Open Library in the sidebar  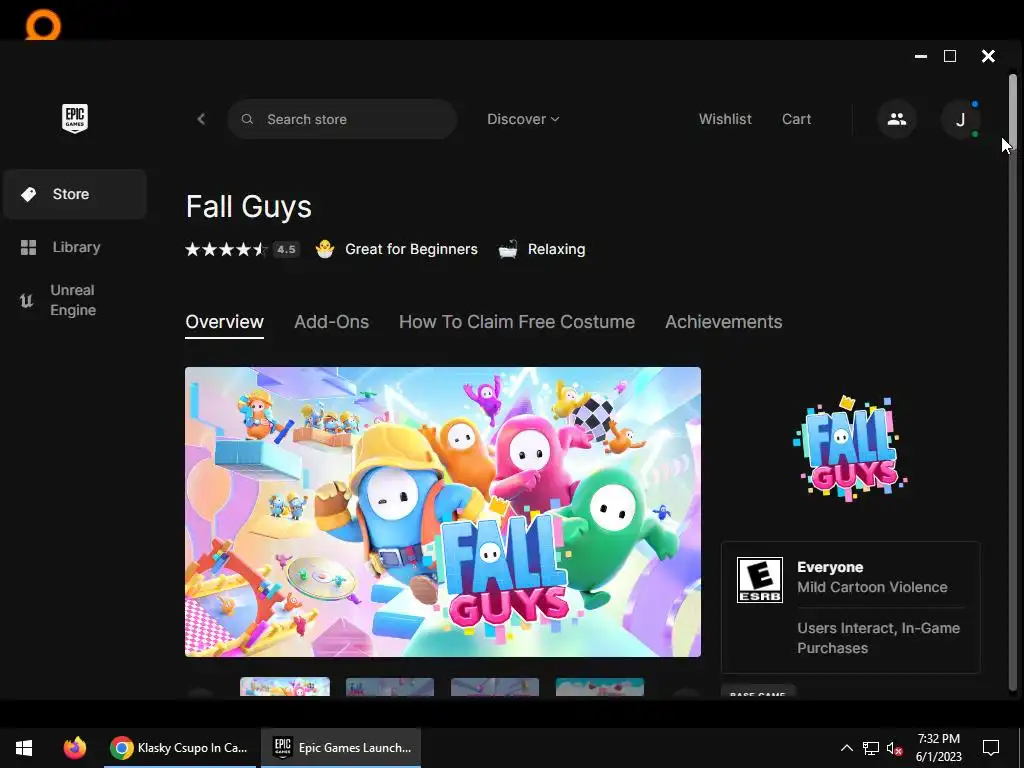click(75, 248)
